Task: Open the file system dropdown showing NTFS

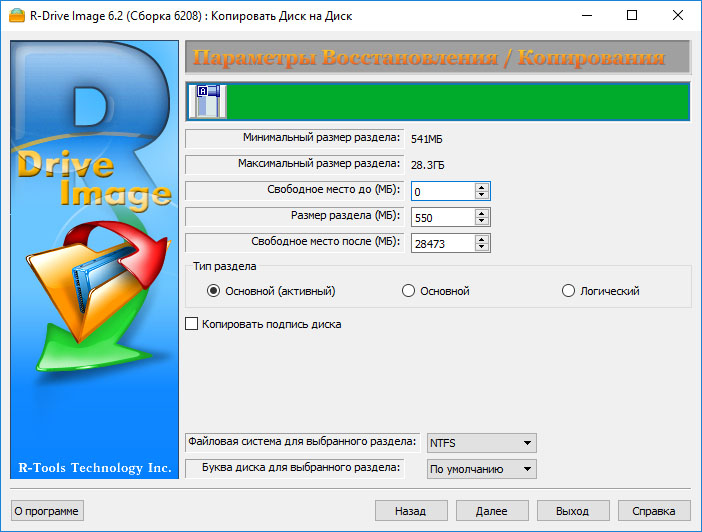Action: point(482,443)
